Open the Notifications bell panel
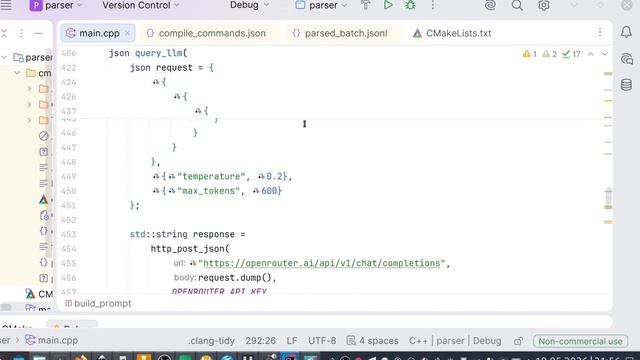 626,32
